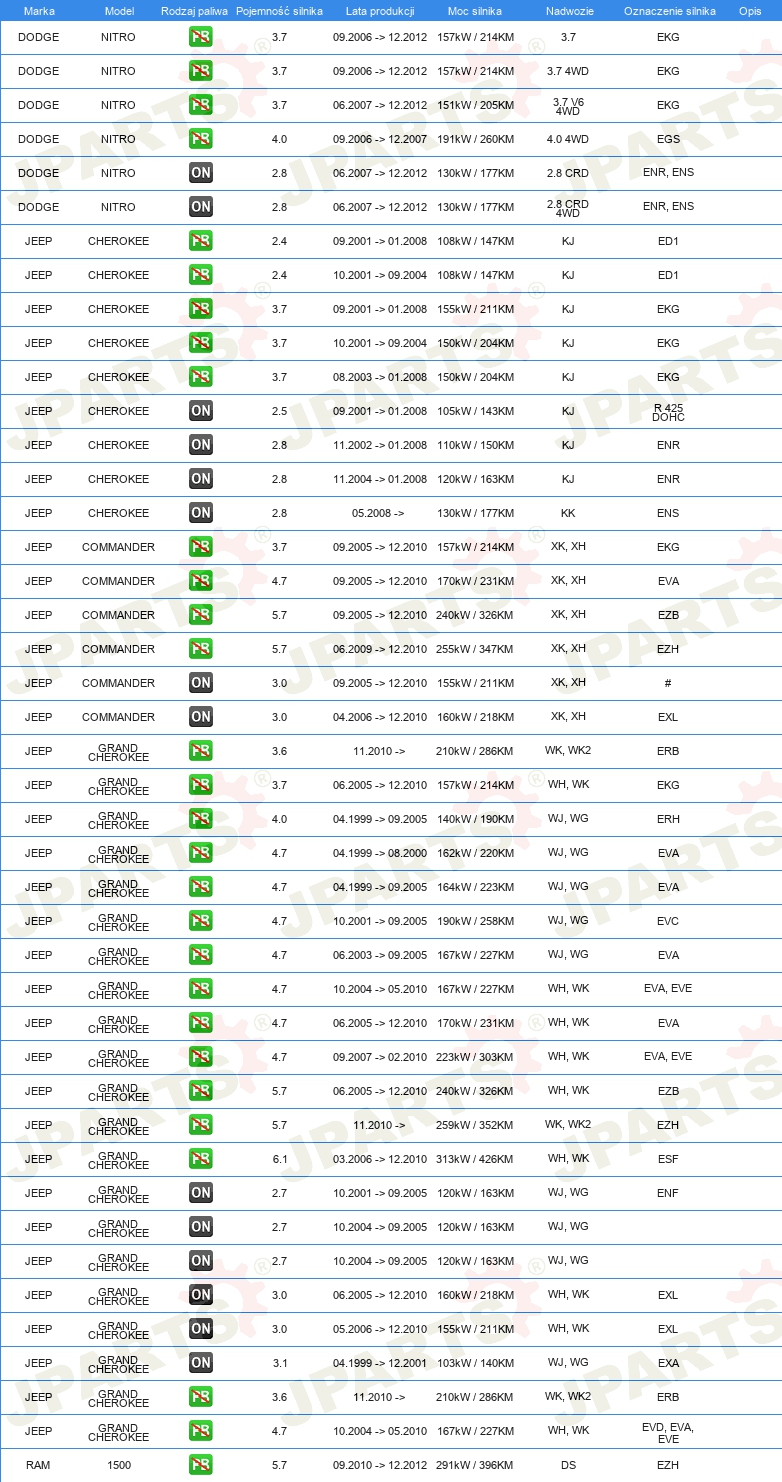Image resolution: width=782 pixels, height=1482 pixels.
Task: Click petrol icon for Nitro 3.7 4WD row
Action: (x=201, y=71)
